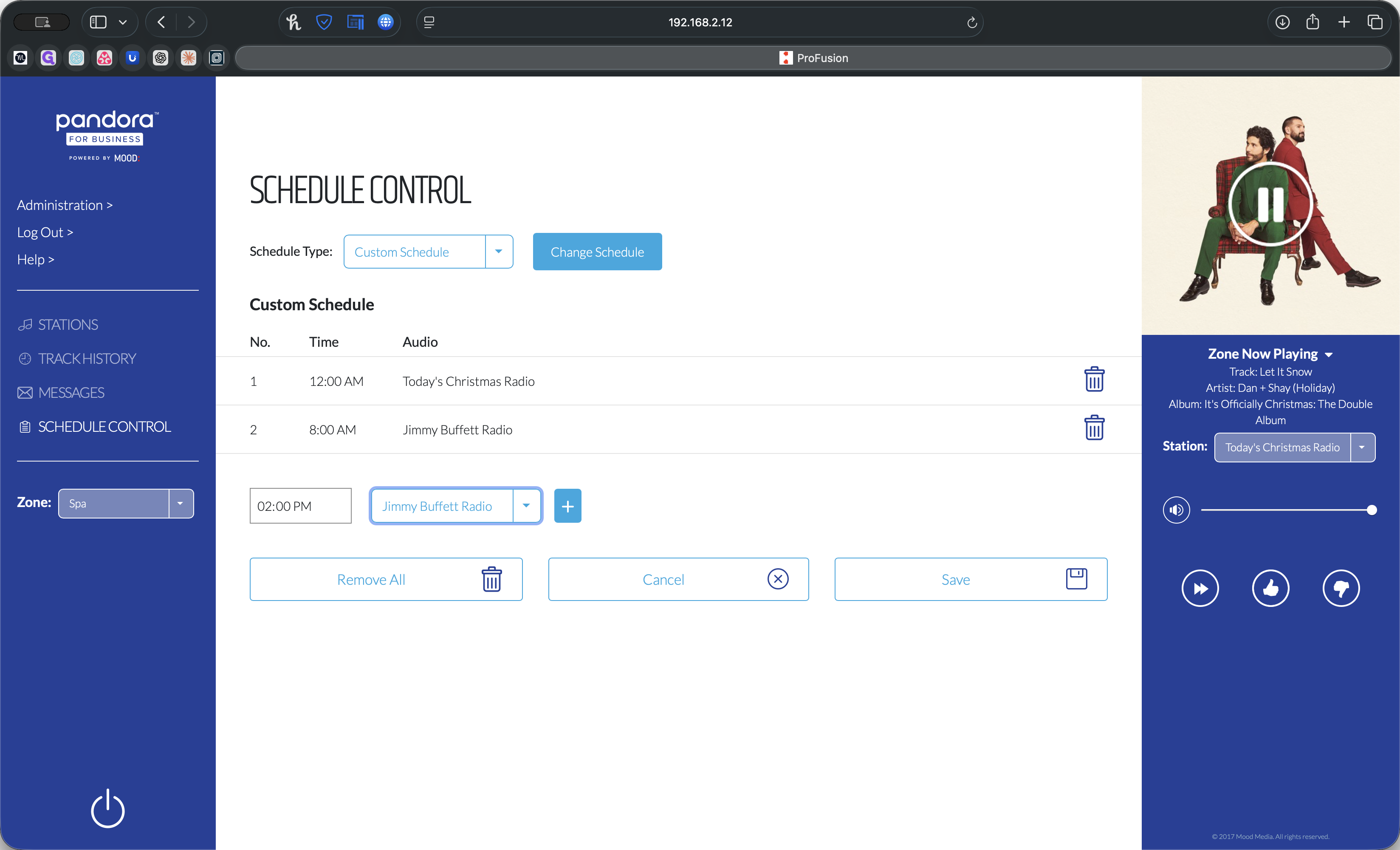
Task: Click the Artist: Dan + Shay text
Action: (x=1270, y=388)
